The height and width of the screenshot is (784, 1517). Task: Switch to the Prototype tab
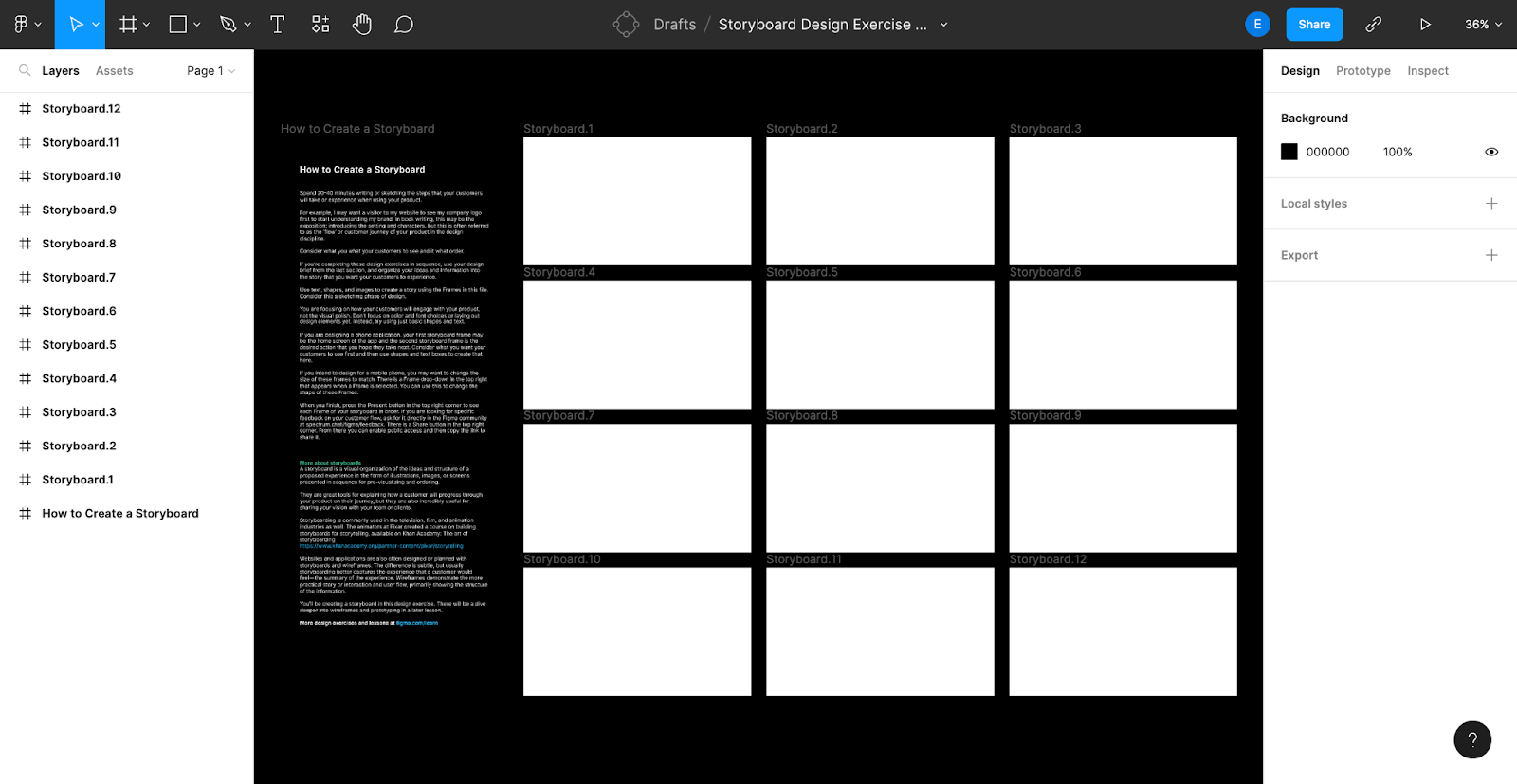pos(1362,71)
